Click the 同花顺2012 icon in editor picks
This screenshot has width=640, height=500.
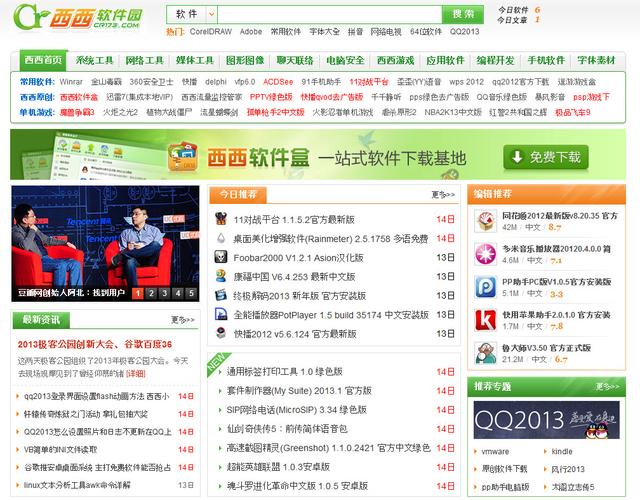(484, 221)
